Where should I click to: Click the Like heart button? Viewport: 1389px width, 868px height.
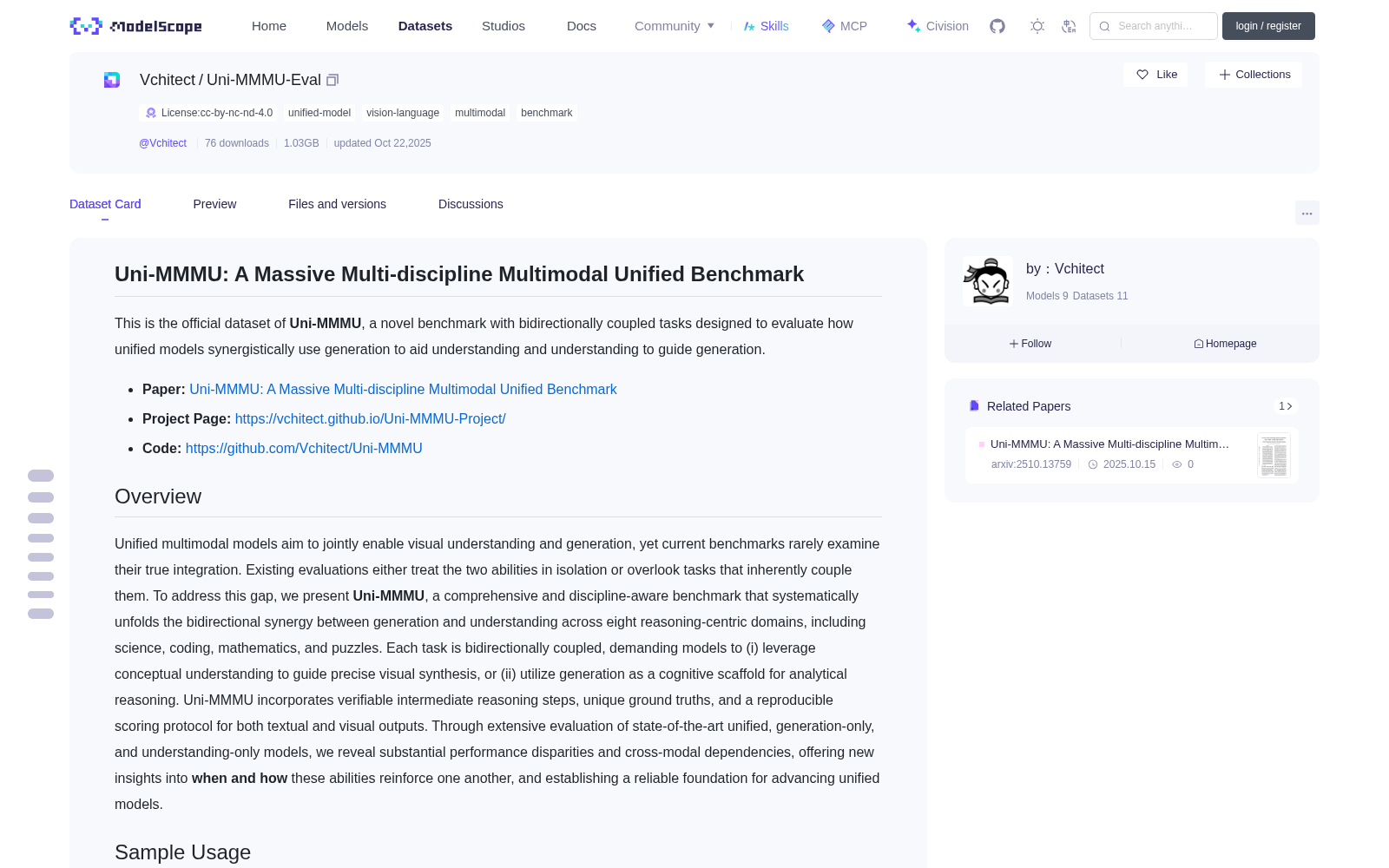[1155, 75]
